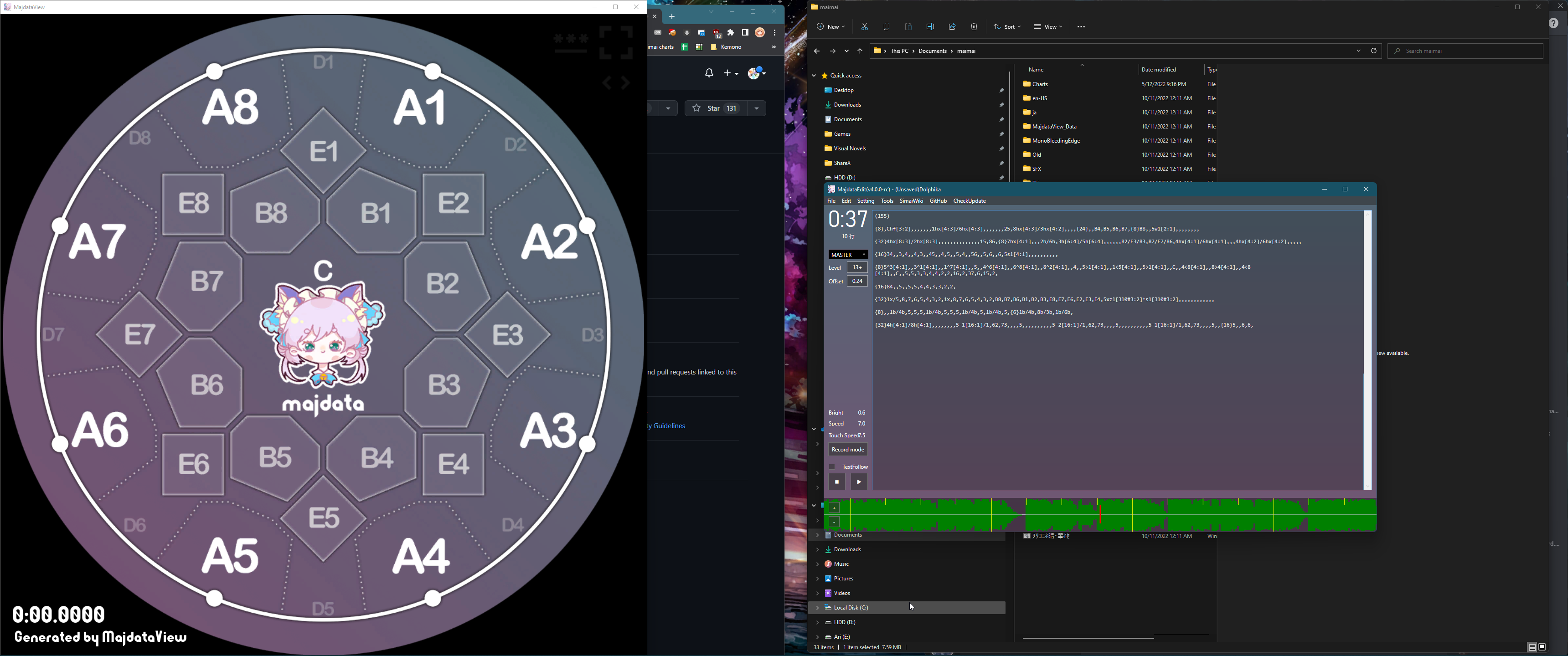Screen dimensions: 1568x656
Task: Click the fullscreen icon in MajdataView
Action: [x=615, y=42]
